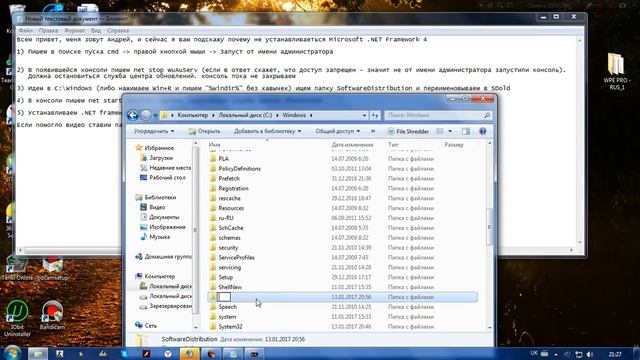Click the file list vertical scrollbar thumb
The width and height of the screenshot is (640, 360).
click(x=489, y=227)
